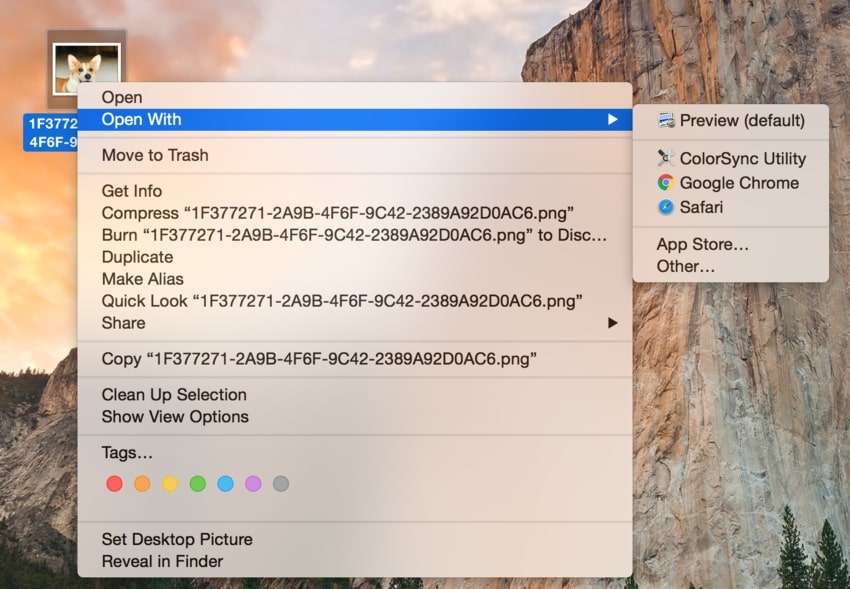Click Reveal in Finder

click(162, 561)
